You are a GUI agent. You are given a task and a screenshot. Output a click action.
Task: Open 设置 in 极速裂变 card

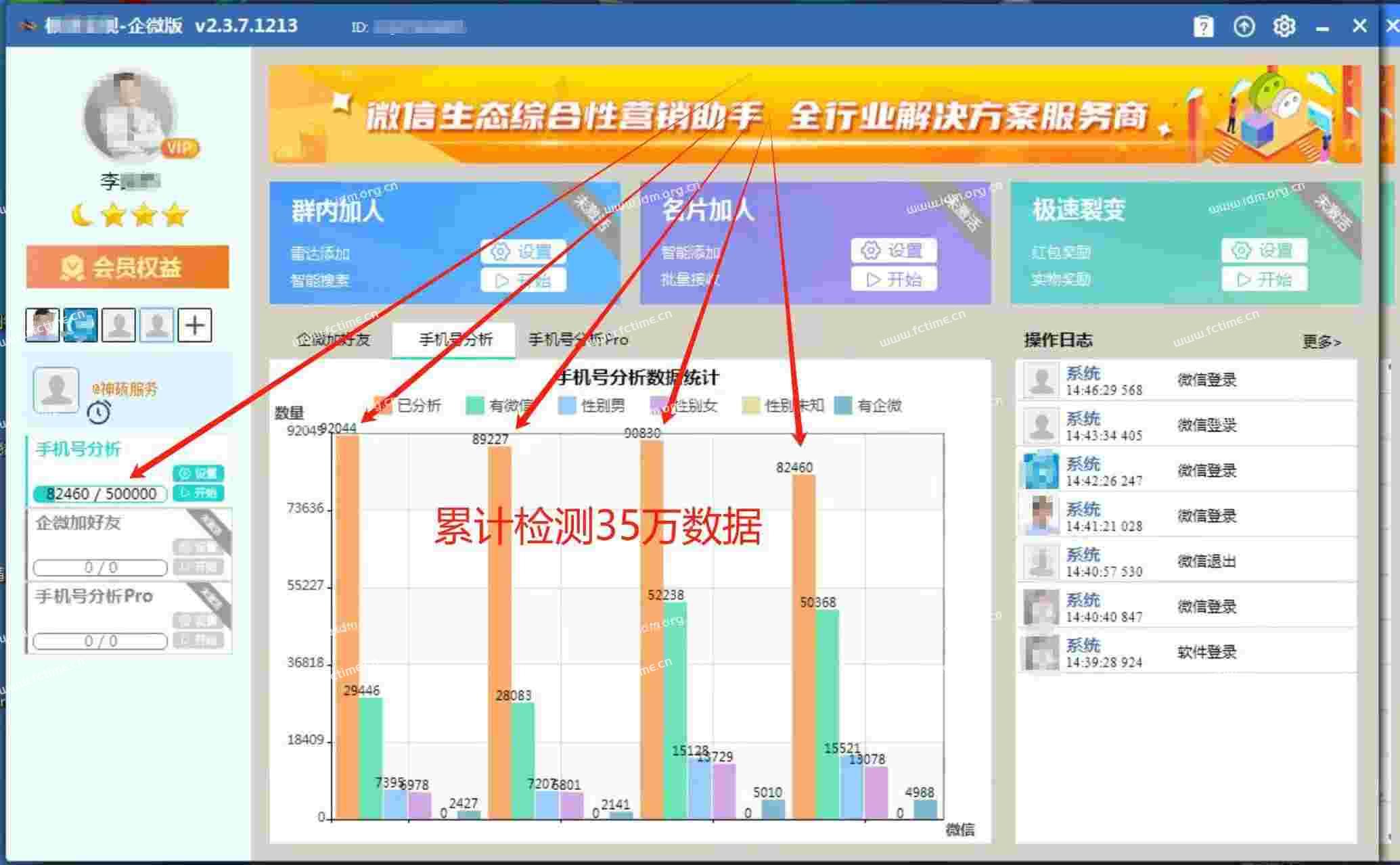(x=1264, y=250)
